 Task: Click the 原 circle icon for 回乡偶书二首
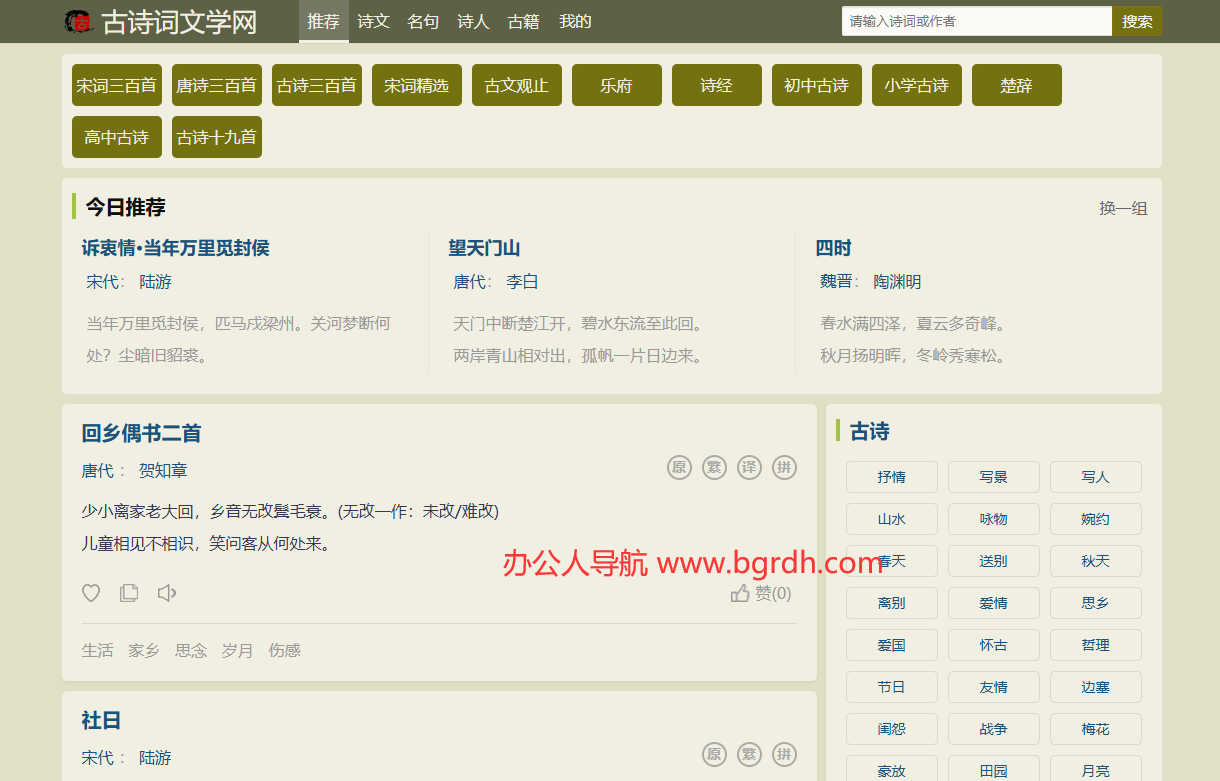point(679,468)
